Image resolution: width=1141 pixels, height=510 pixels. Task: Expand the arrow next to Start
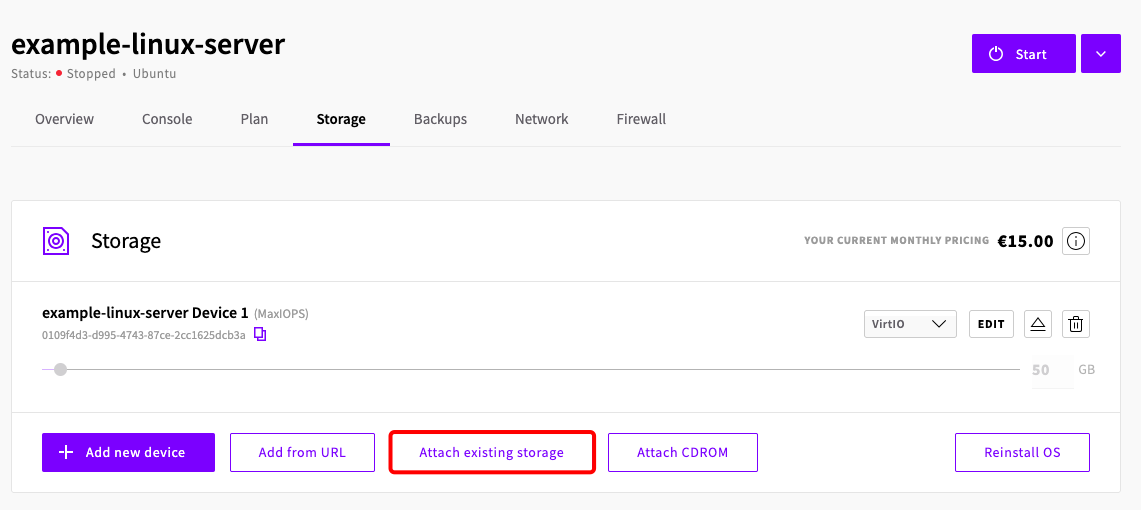coord(1100,54)
